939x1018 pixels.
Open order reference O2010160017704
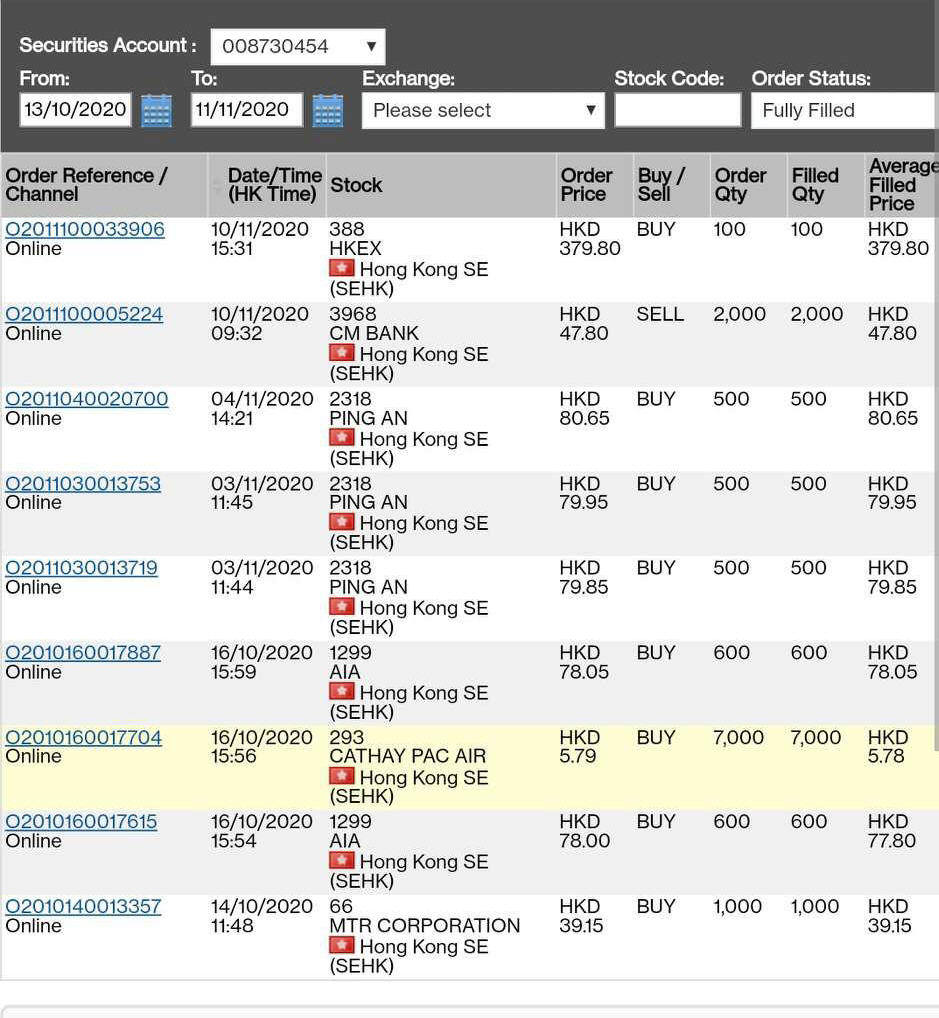click(84, 738)
